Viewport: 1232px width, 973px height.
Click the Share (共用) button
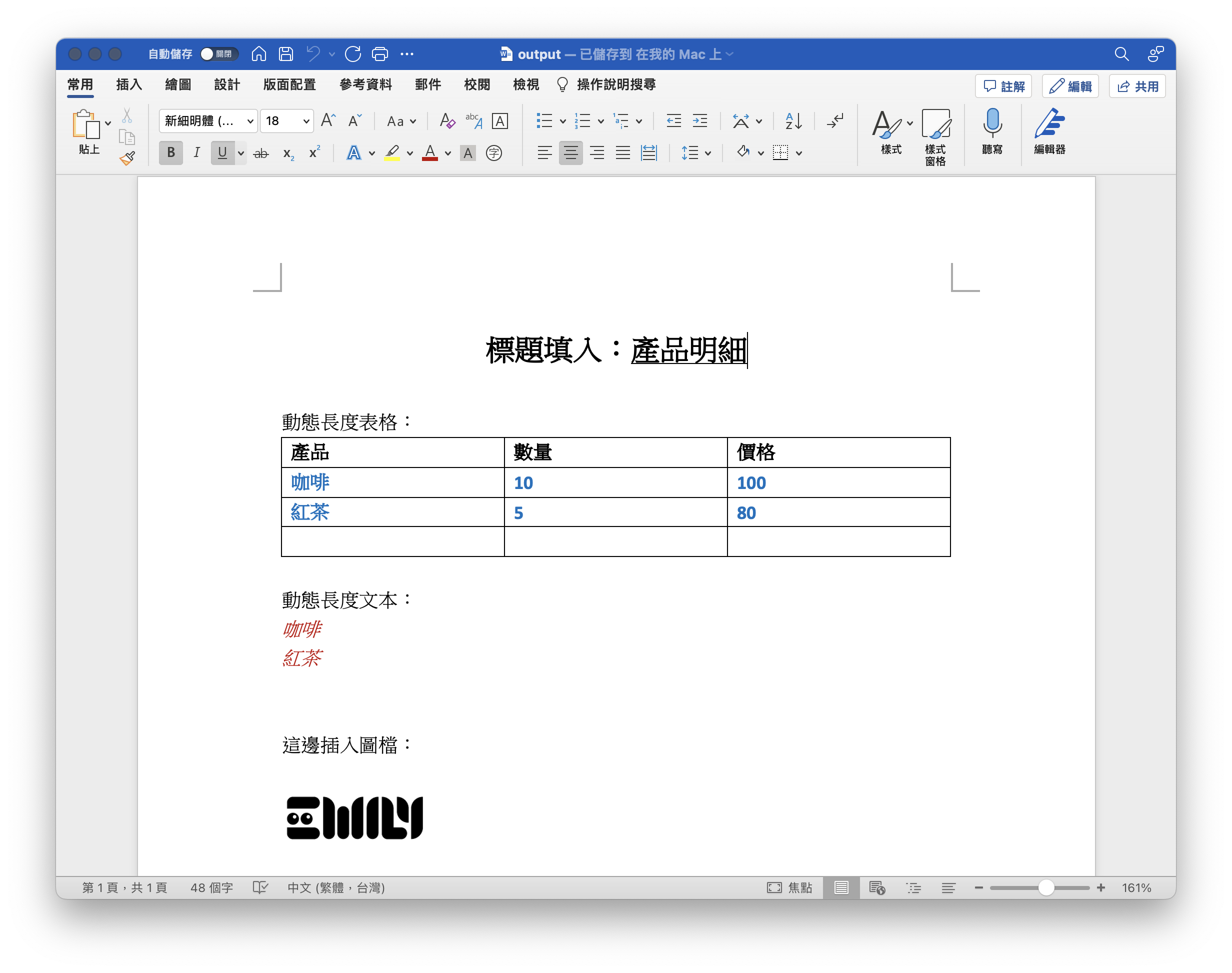coord(1137,86)
